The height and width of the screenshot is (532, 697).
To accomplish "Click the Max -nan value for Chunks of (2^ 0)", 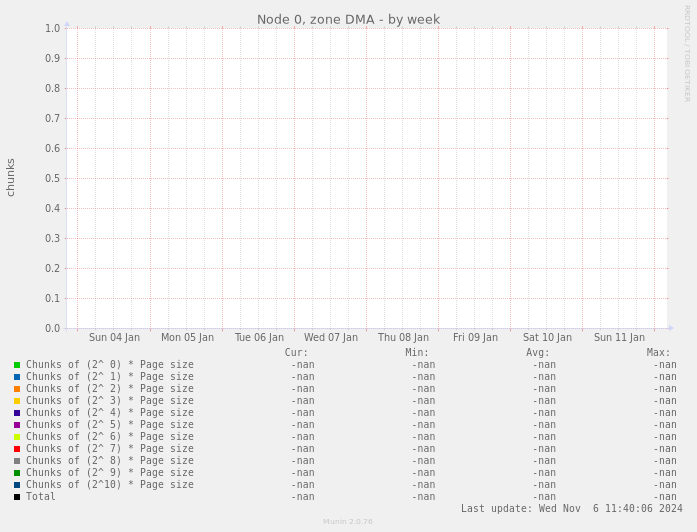I will pyautogui.click(x=665, y=365).
